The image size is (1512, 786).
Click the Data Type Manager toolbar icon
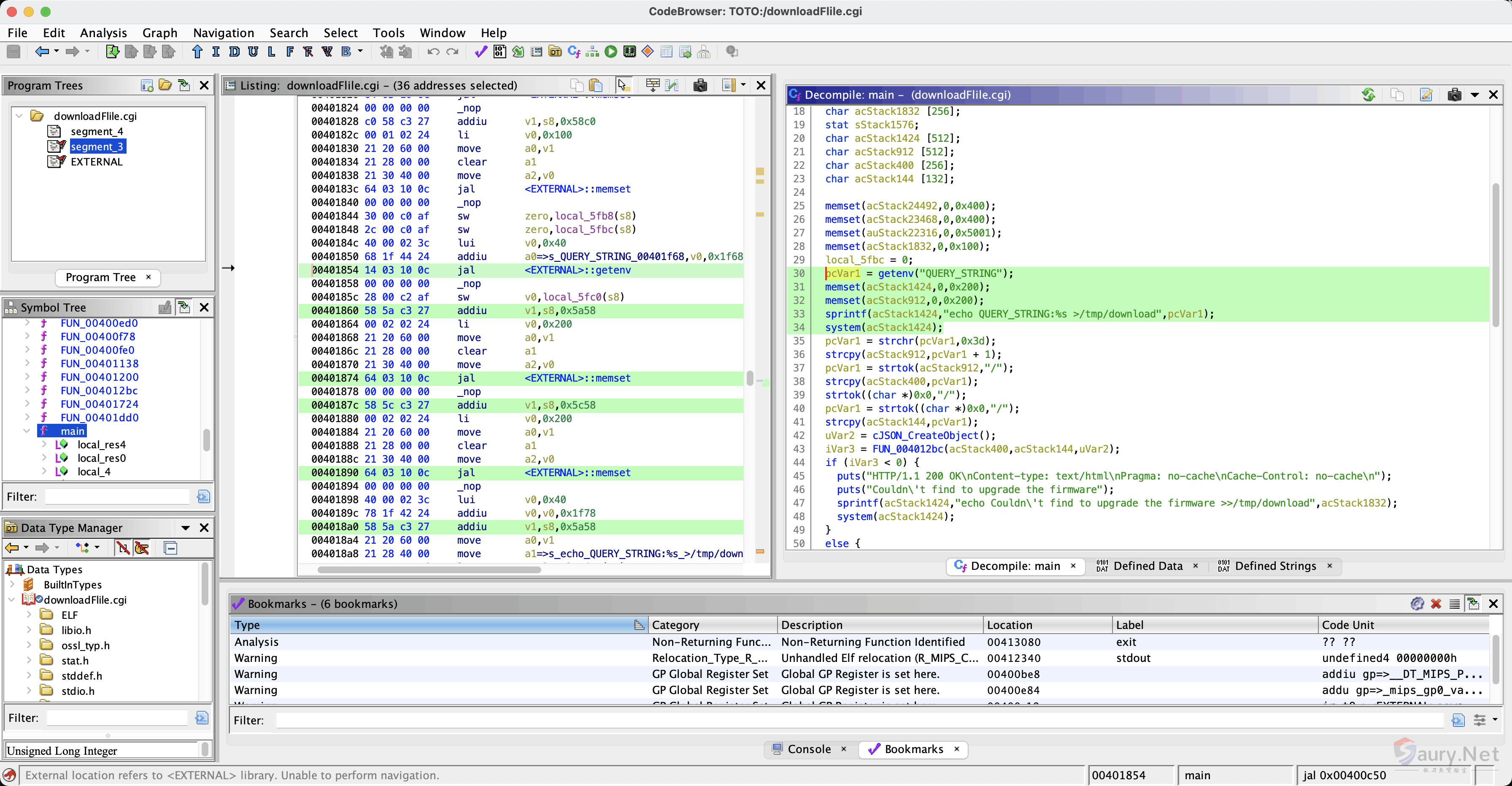click(x=555, y=51)
